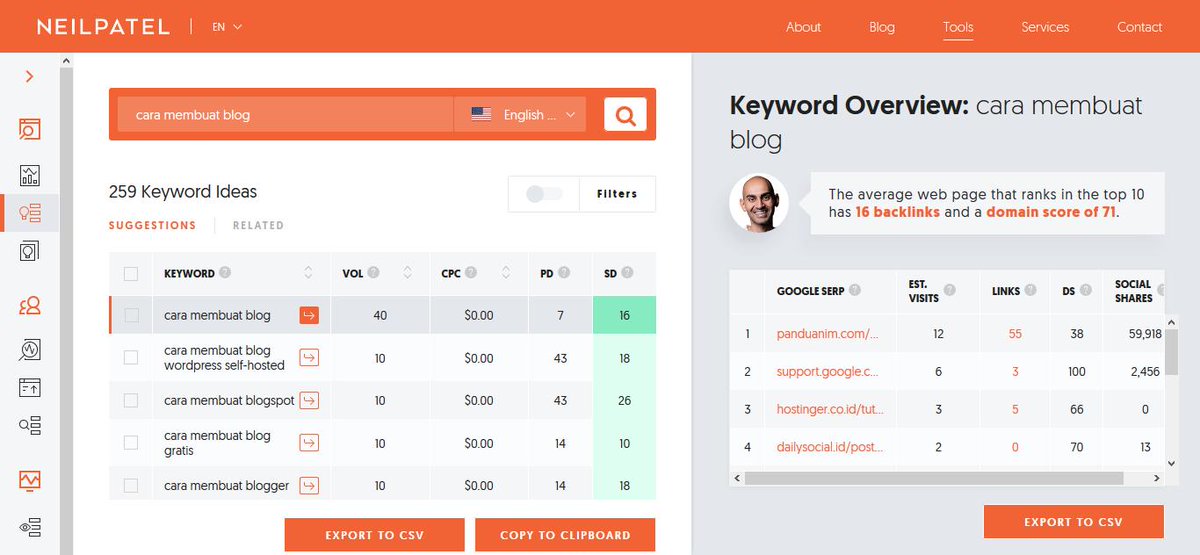Export Google SERP results to CSV
Screen dimensions: 1200x555
[x=1073, y=522]
